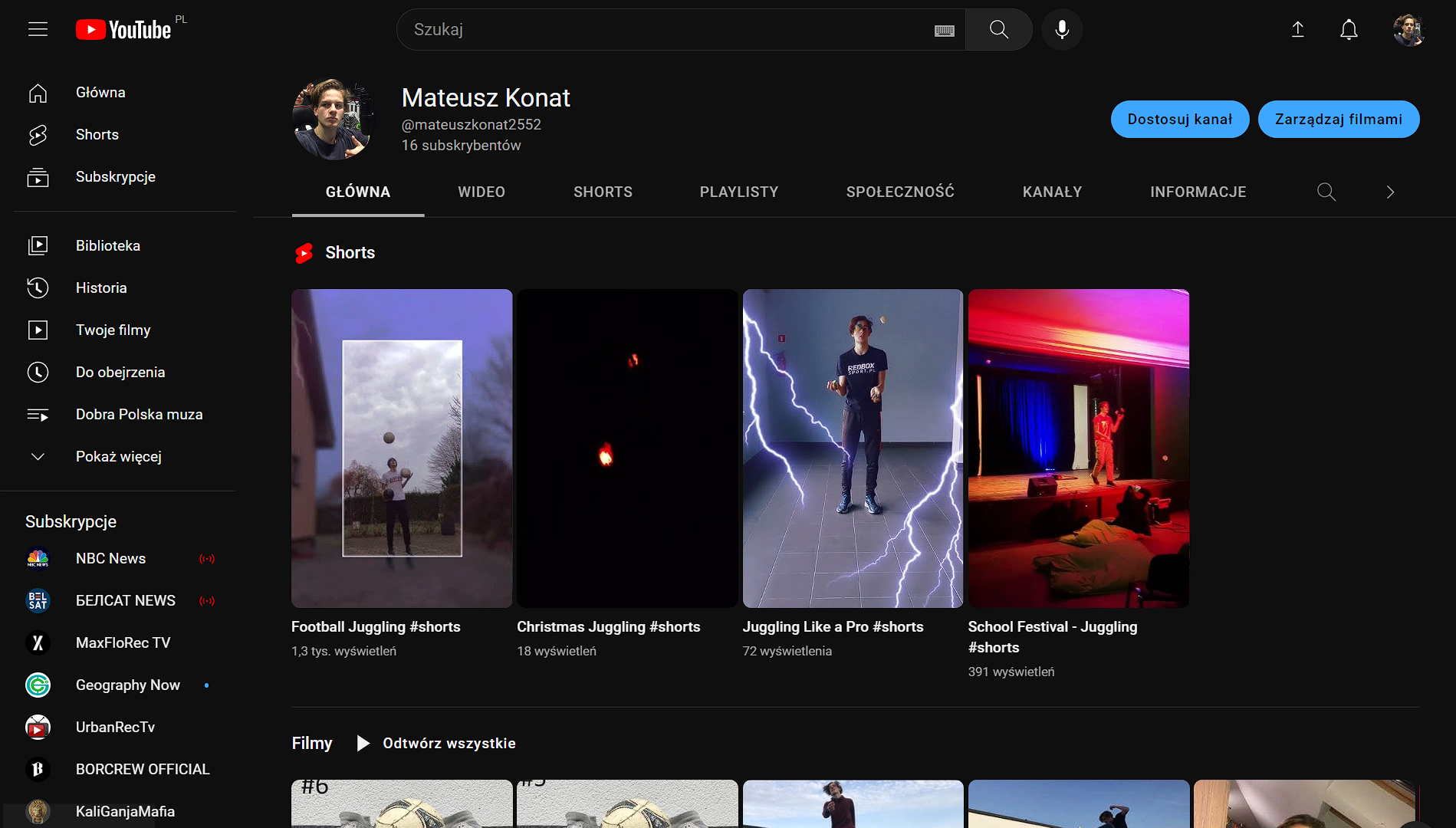This screenshot has height=828, width=1456.
Task: Click the upload video icon
Action: [x=1297, y=29]
